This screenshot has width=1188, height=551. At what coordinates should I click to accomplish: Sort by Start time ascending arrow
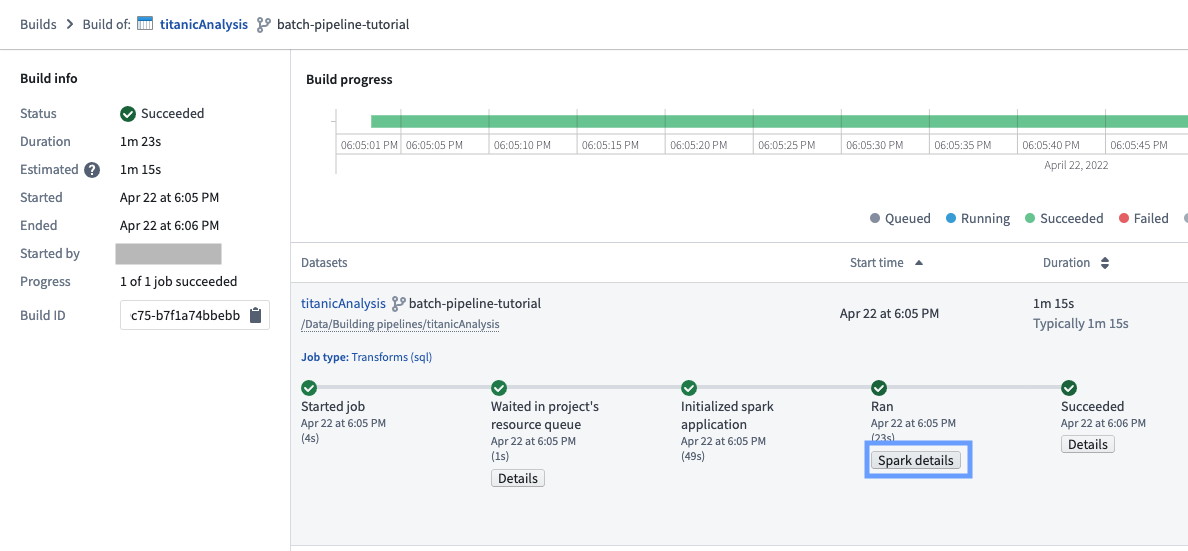tap(919, 263)
